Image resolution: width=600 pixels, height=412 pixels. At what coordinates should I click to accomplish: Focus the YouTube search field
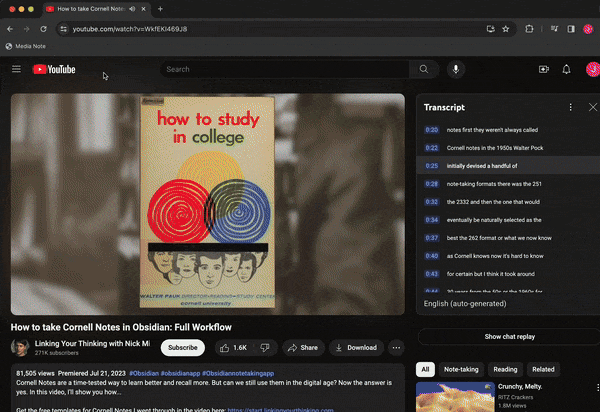click(x=285, y=69)
